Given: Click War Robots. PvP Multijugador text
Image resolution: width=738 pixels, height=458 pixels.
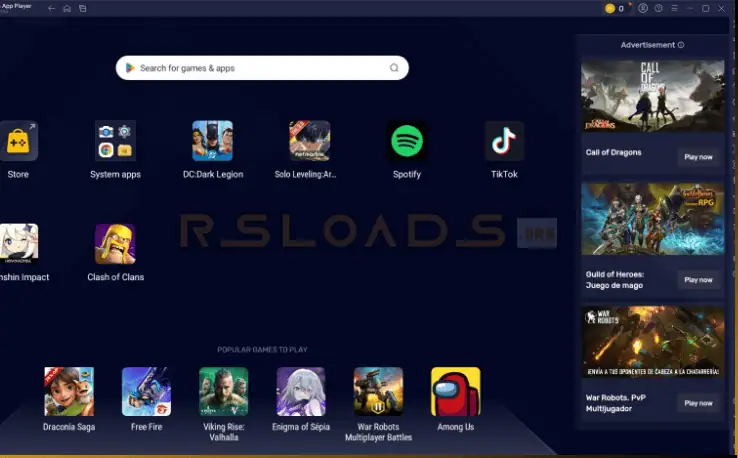Looking at the screenshot, I should 616,403.
